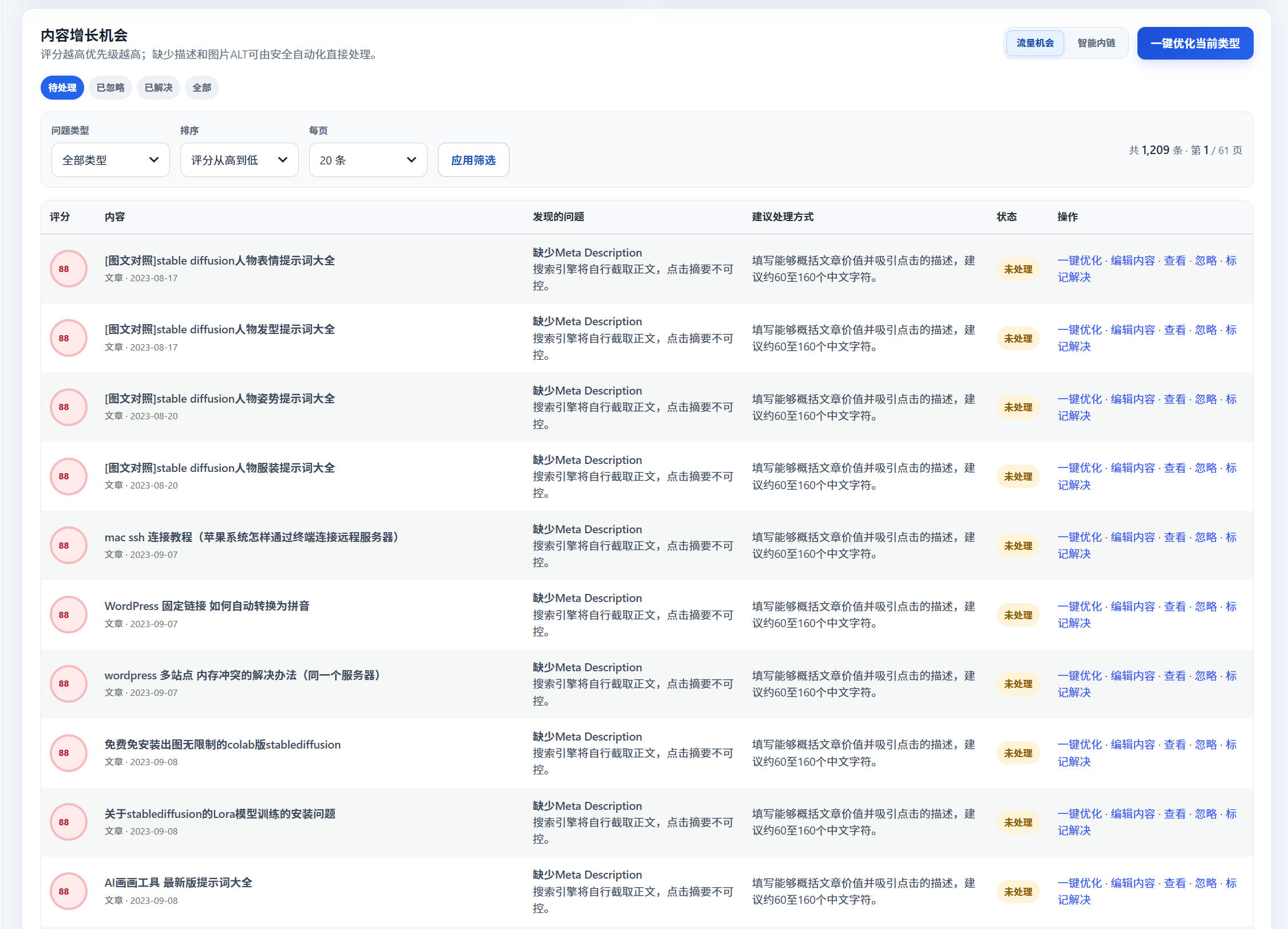The height and width of the screenshot is (929, 1288).
Task: Click 忽略 for 人物姿势提示词大全 row
Action: (x=1206, y=399)
